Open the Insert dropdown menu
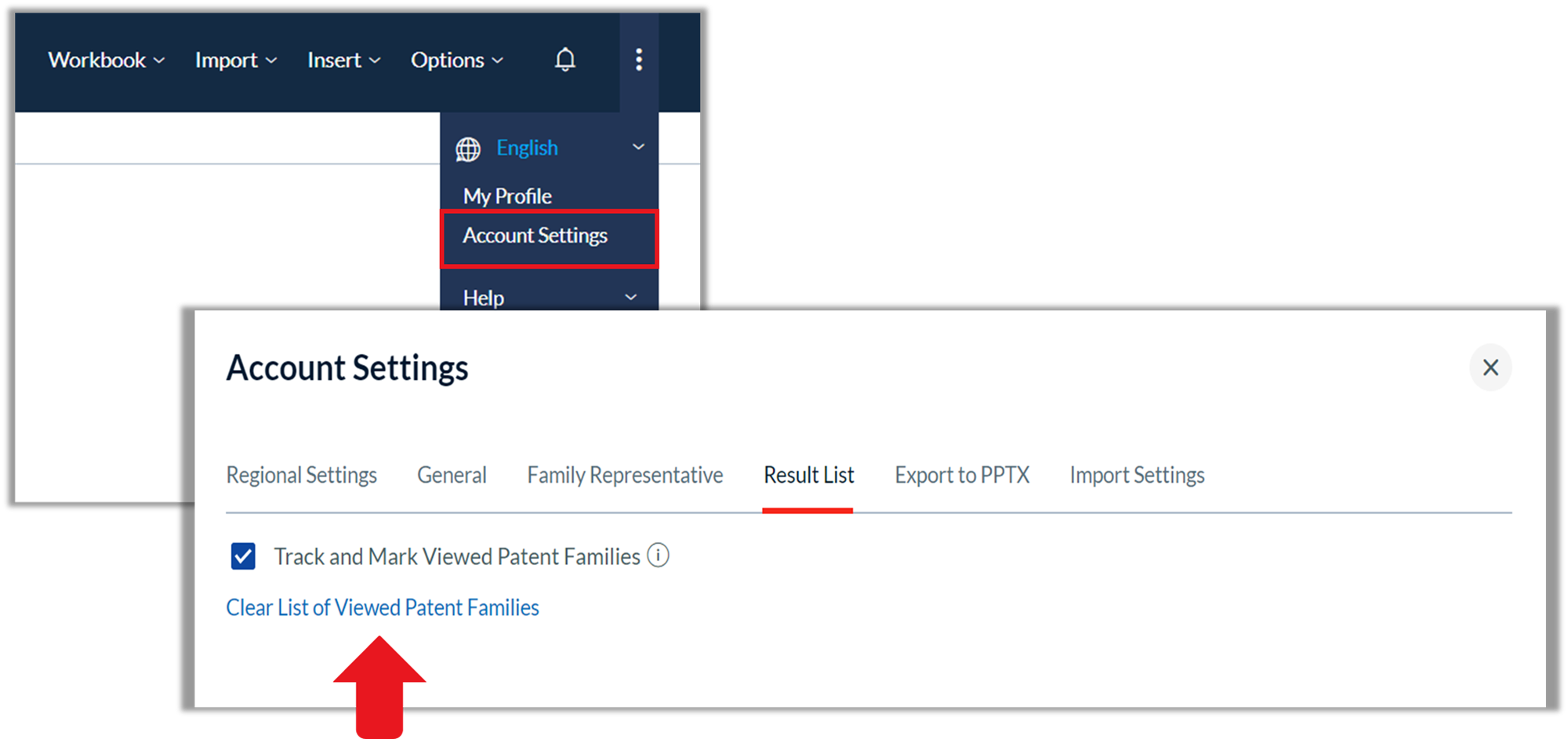 (x=344, y=60)
